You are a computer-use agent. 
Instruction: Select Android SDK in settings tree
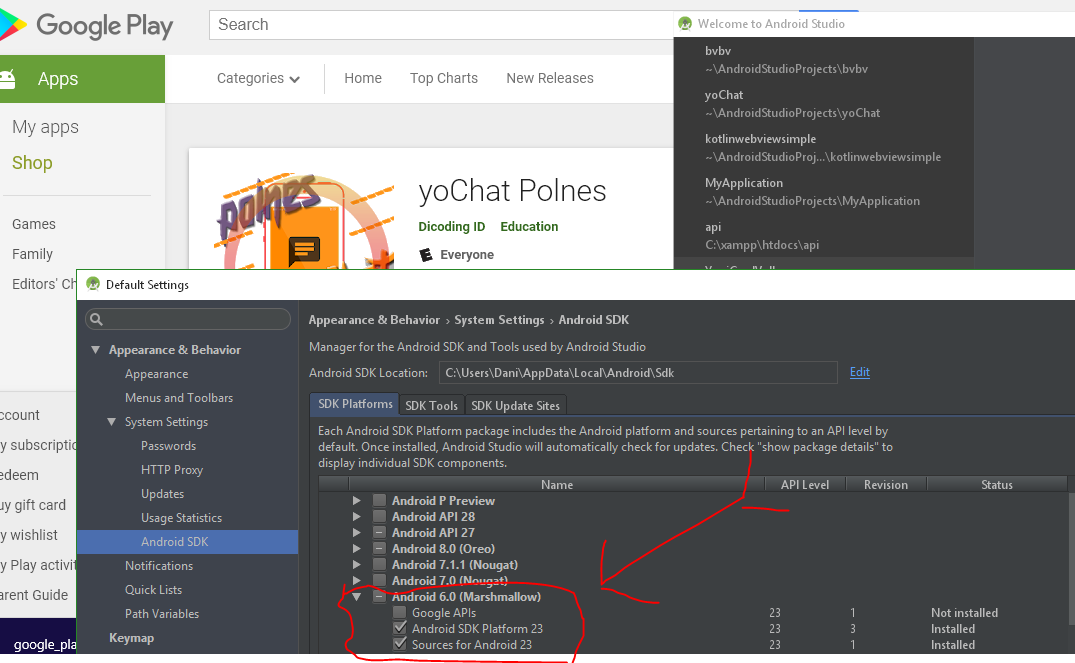tap(187, 542)
